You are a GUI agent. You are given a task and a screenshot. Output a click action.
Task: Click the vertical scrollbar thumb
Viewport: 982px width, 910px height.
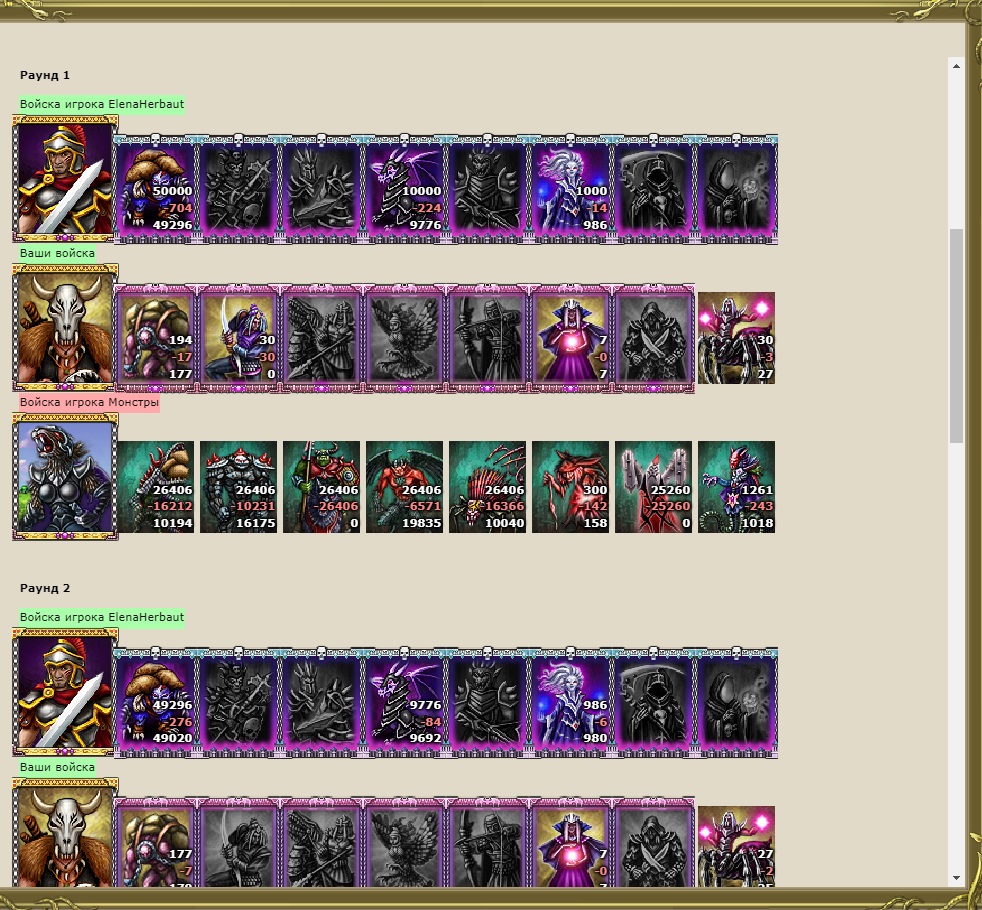[x=956, y=336]
